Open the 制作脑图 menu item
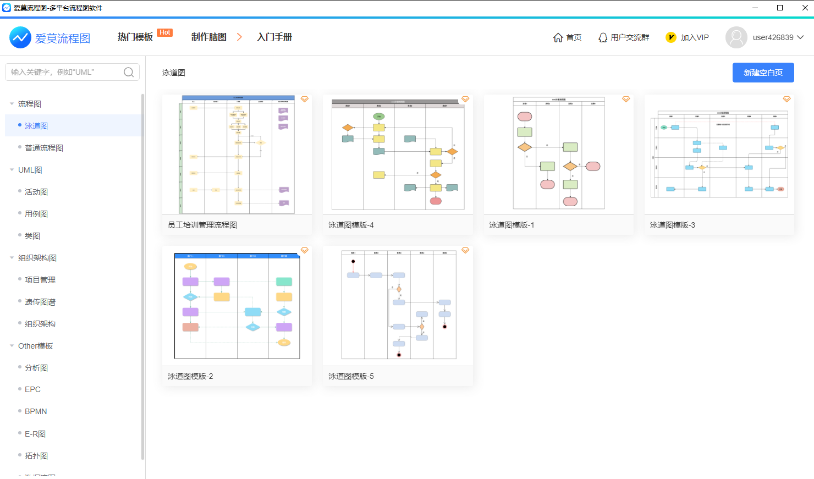The image size is (814, 479). click(209, 37)
